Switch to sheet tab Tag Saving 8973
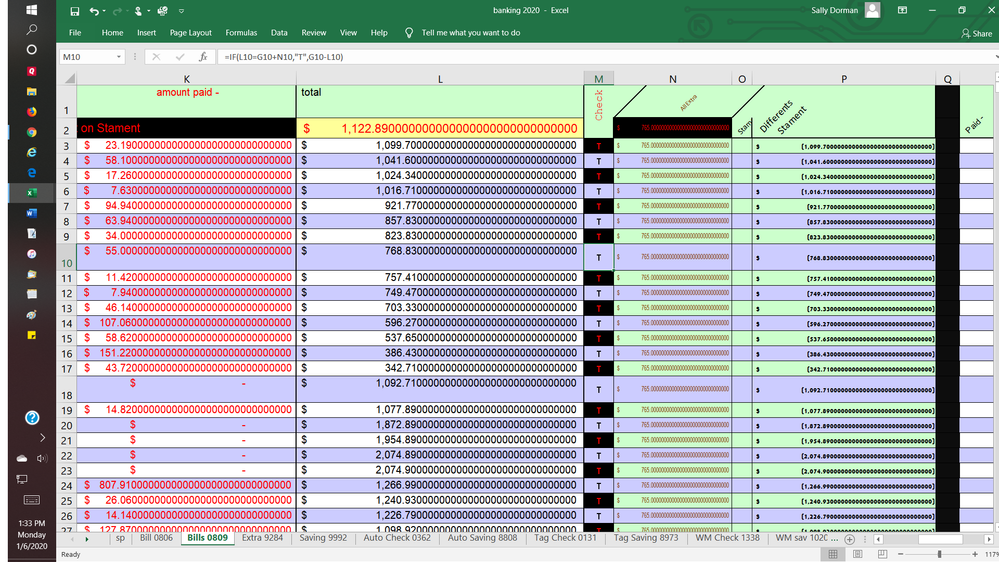This screenshot has height=562, width=999. [x=646, y=538]
